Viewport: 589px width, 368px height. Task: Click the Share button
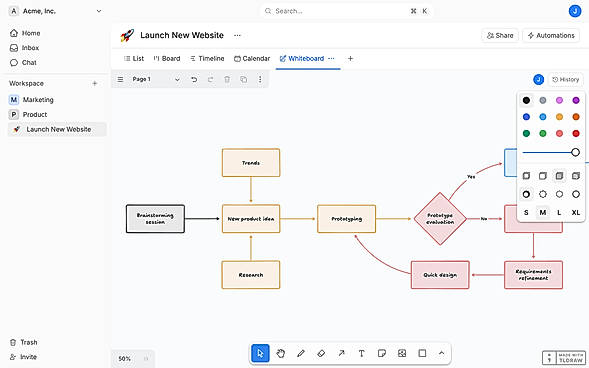click(500, 35)
